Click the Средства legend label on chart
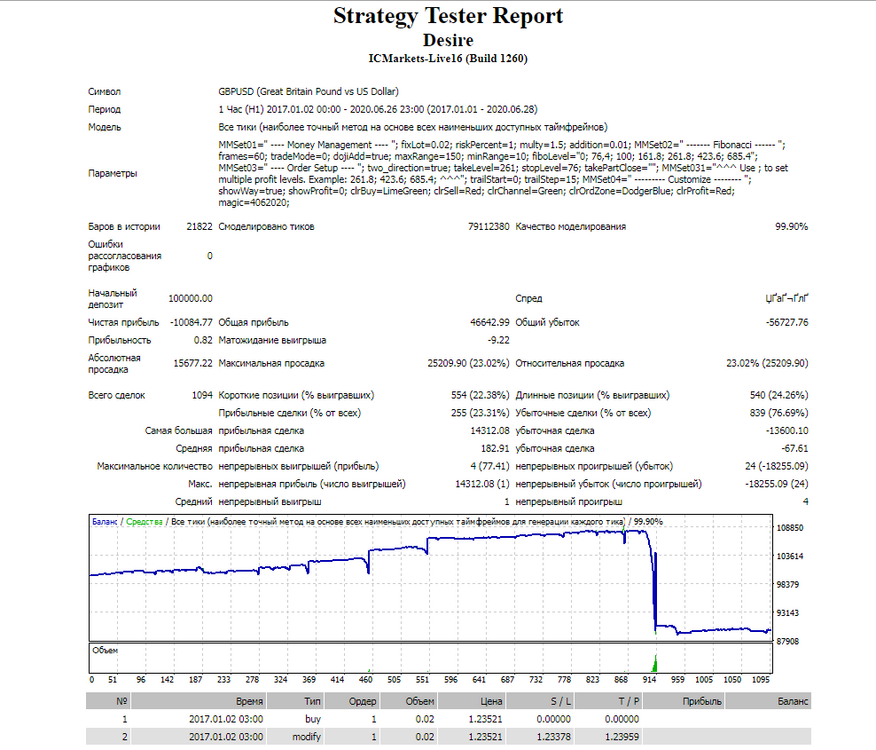The width and height of the screenshot is (876, 750). (144, 522)
